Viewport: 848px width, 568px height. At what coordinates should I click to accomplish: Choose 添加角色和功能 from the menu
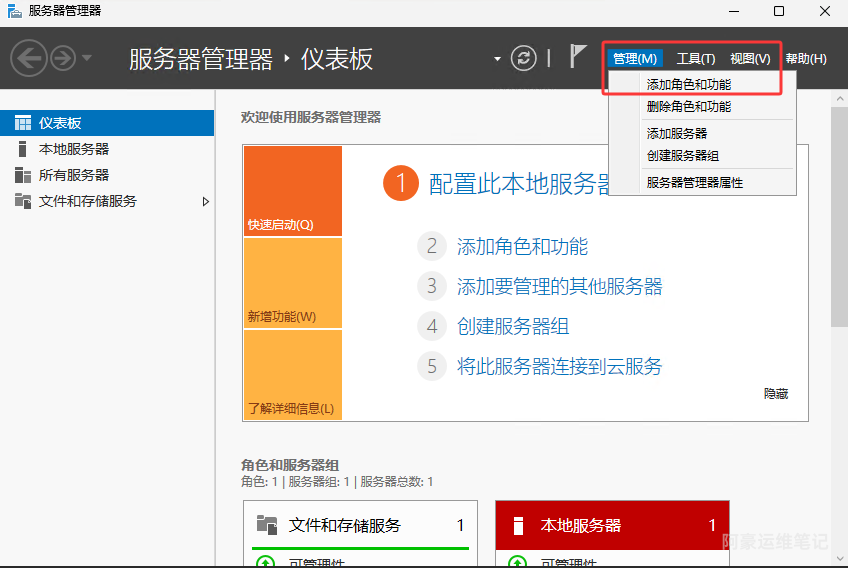[702, 84]
